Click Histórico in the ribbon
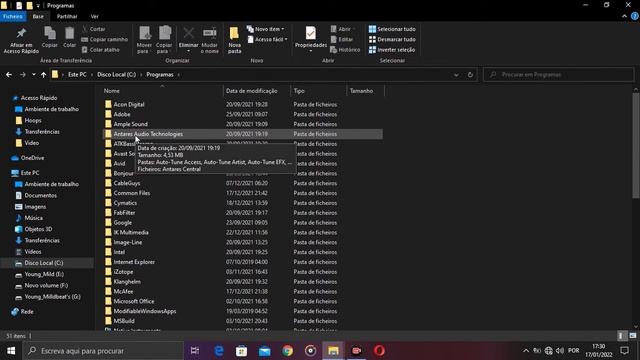This screenshot has width=640, height=360. point(345,49)
